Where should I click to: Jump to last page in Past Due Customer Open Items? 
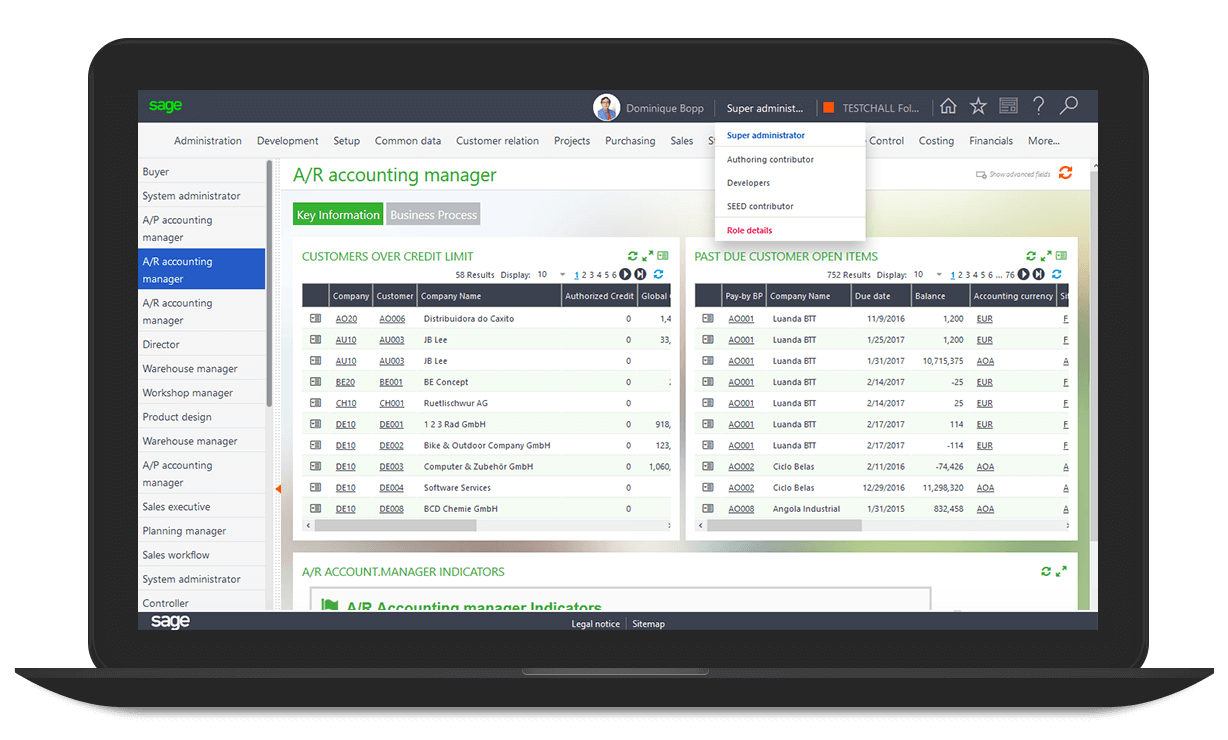[1039, 274]
